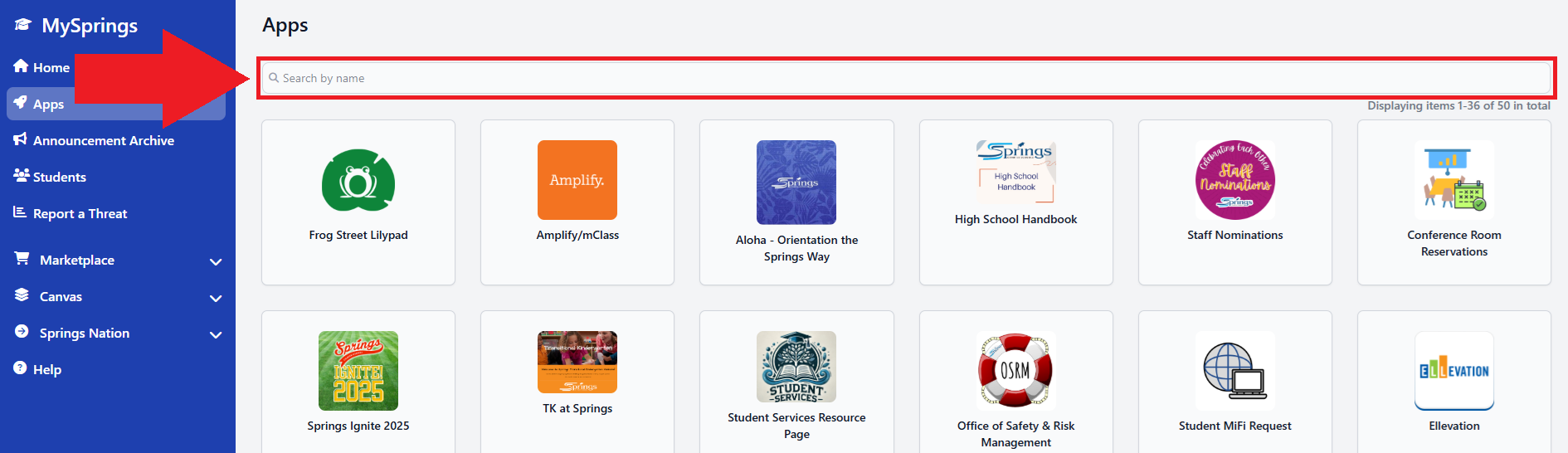Click the MySprings logo title
The height and width of the screenshot is (453, 1568).
pyautogui.click(x=90, y=27)
